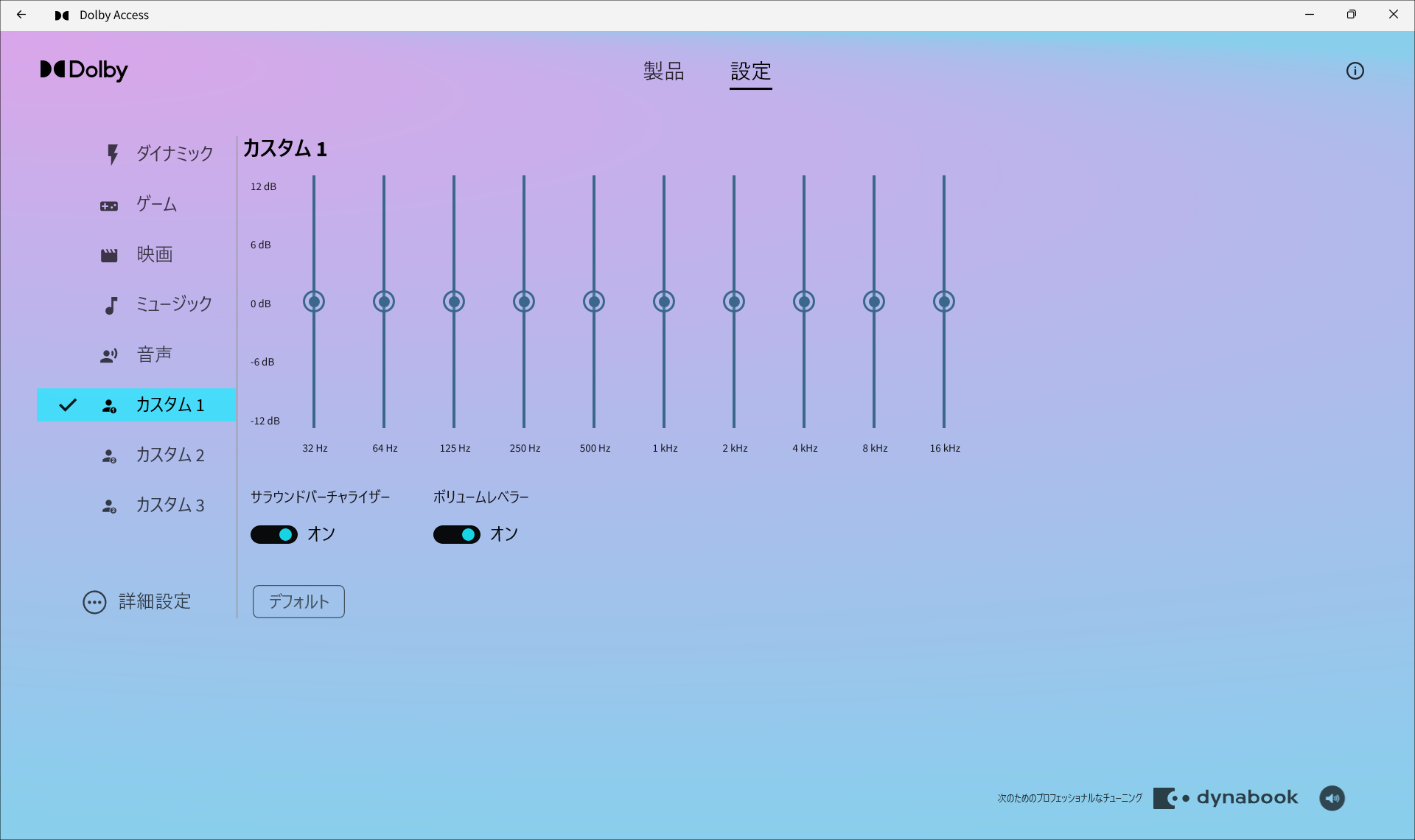Click the app info icon

pyautogui.click(x=1356, y=71)
